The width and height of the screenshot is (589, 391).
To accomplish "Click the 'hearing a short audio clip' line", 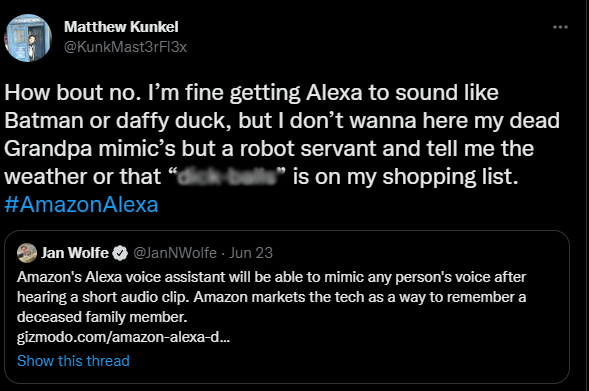I will pos(271,297).
